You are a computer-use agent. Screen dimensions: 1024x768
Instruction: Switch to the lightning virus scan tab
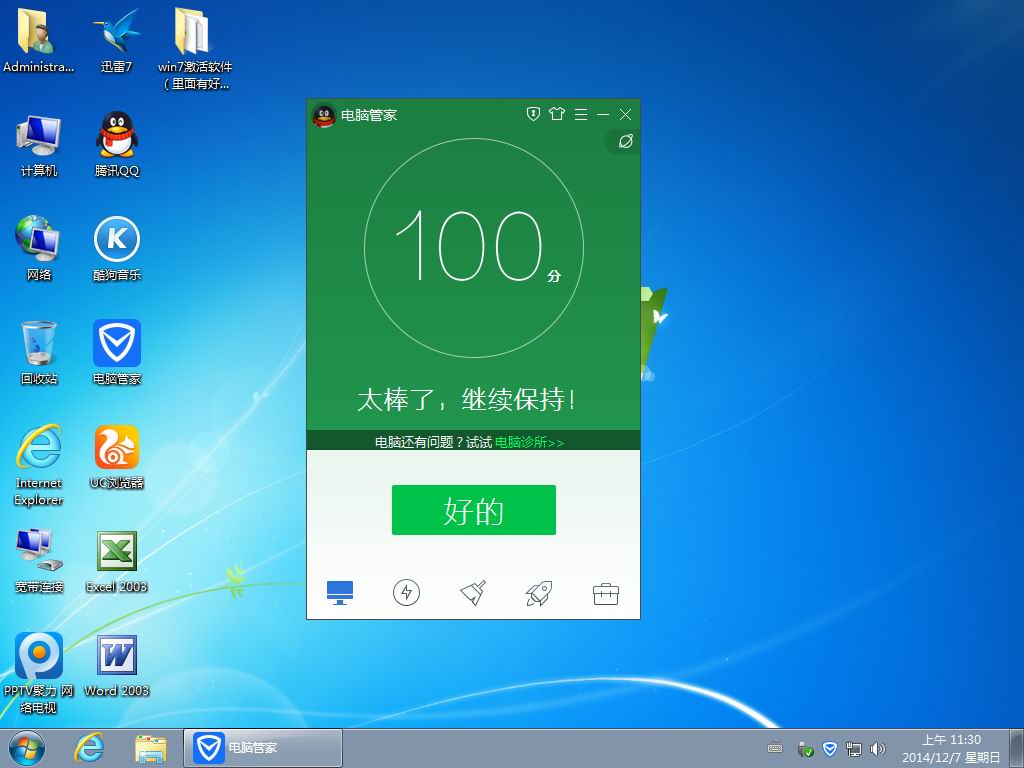coord(406,593)
